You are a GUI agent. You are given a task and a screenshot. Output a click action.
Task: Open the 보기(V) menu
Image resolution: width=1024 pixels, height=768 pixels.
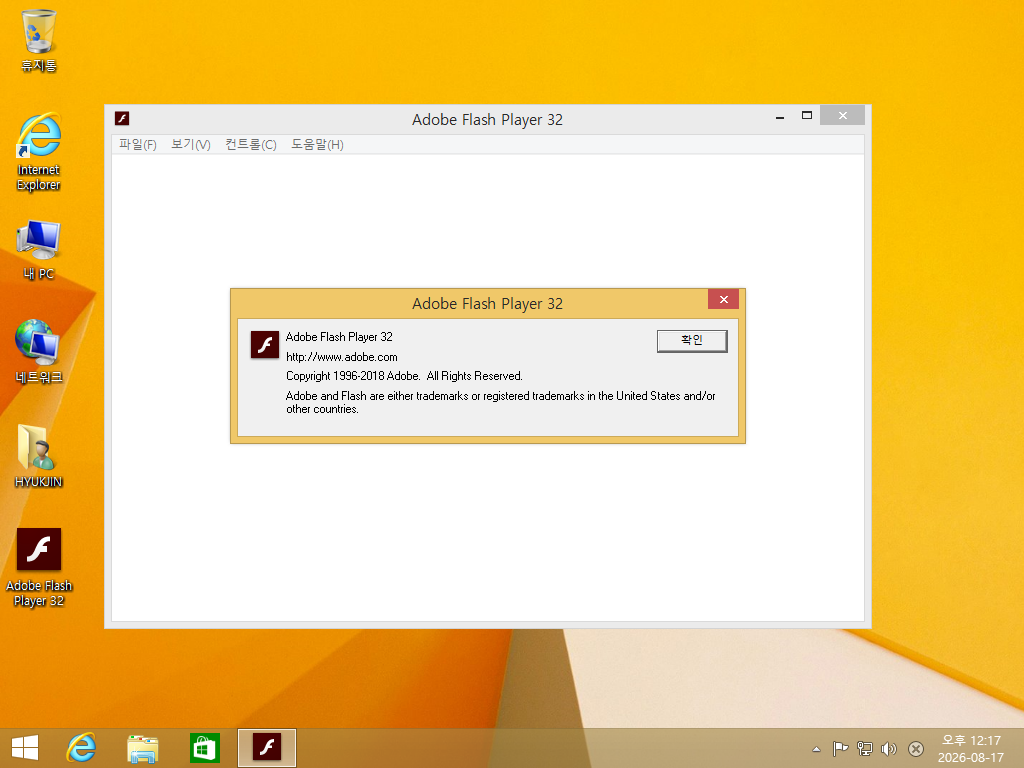pyautogui.click(x=191, y=144)
